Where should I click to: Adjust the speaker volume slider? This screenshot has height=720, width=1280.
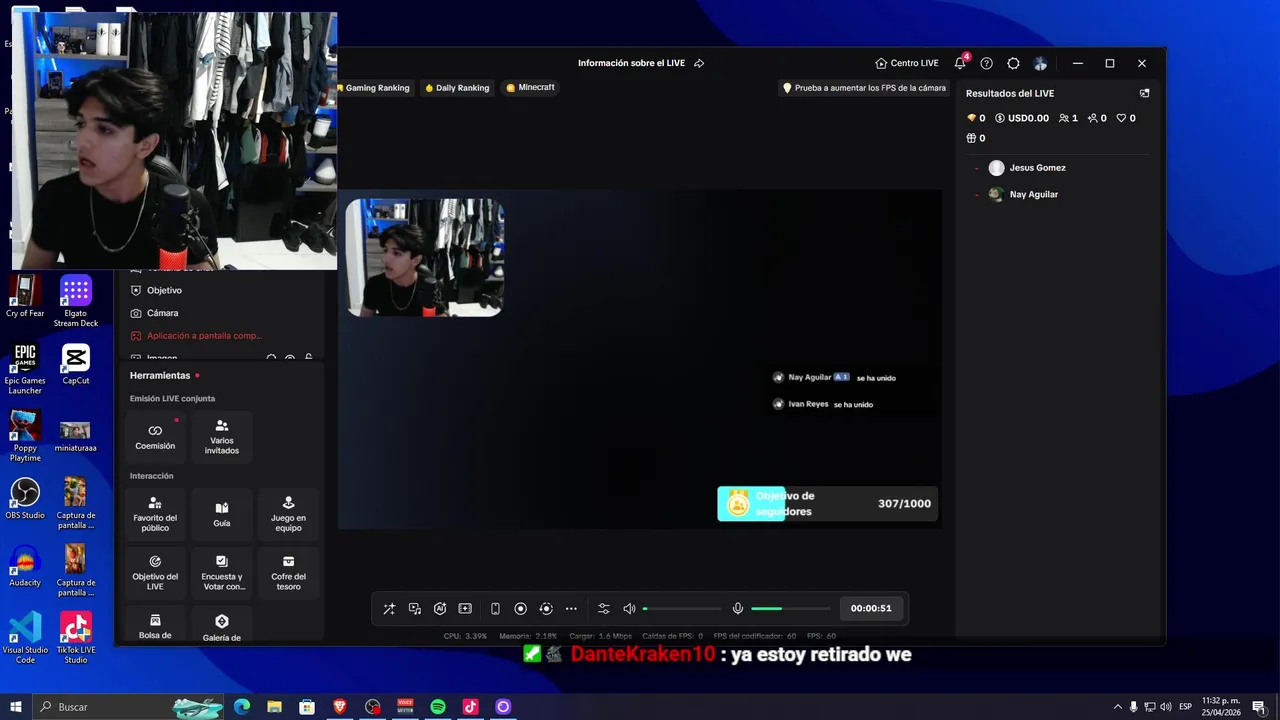(682, 608)
